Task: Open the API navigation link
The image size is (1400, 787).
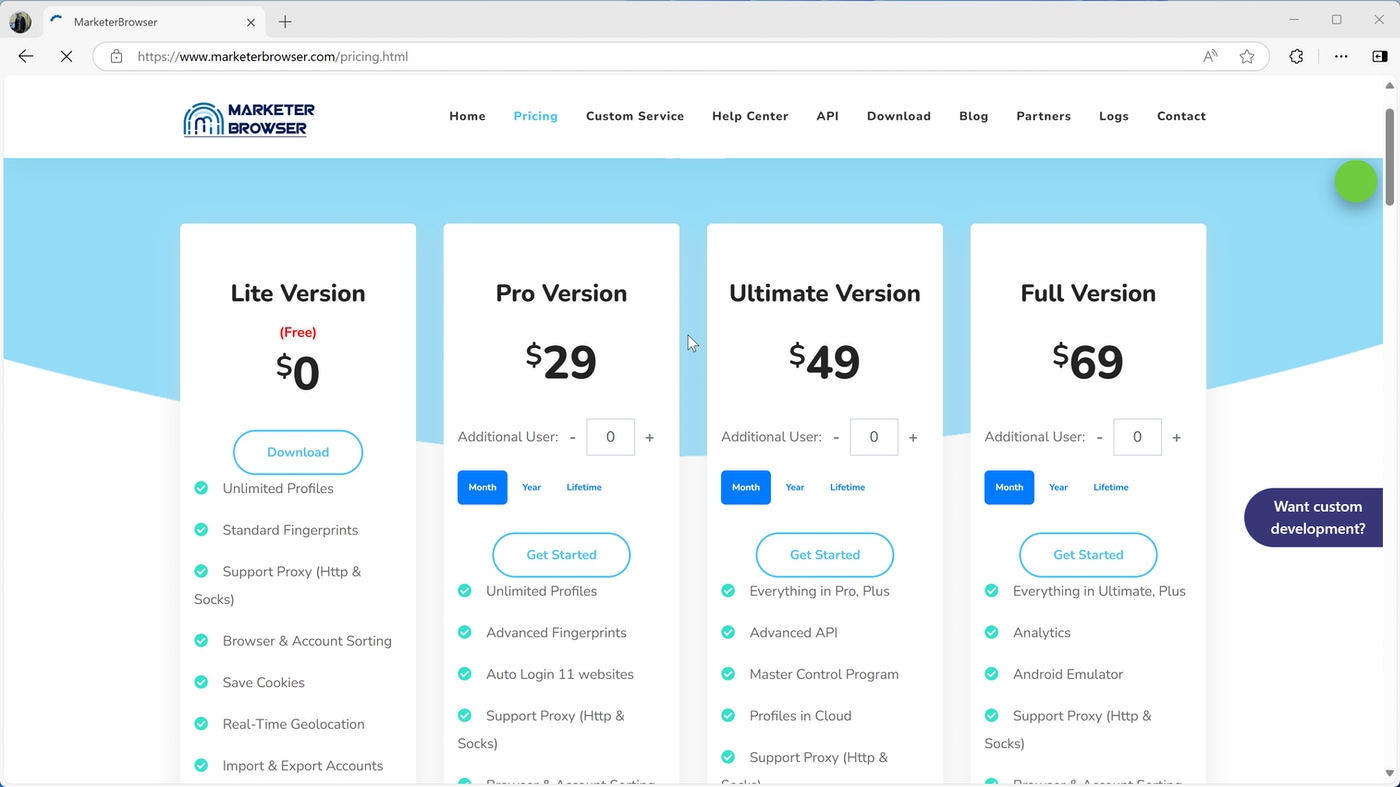Action: [x=827, y=116]
